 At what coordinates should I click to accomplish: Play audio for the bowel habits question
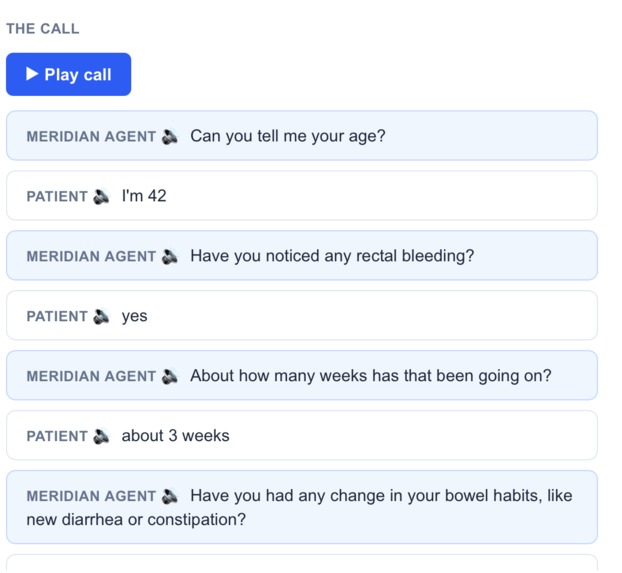(x=170, y=496)
